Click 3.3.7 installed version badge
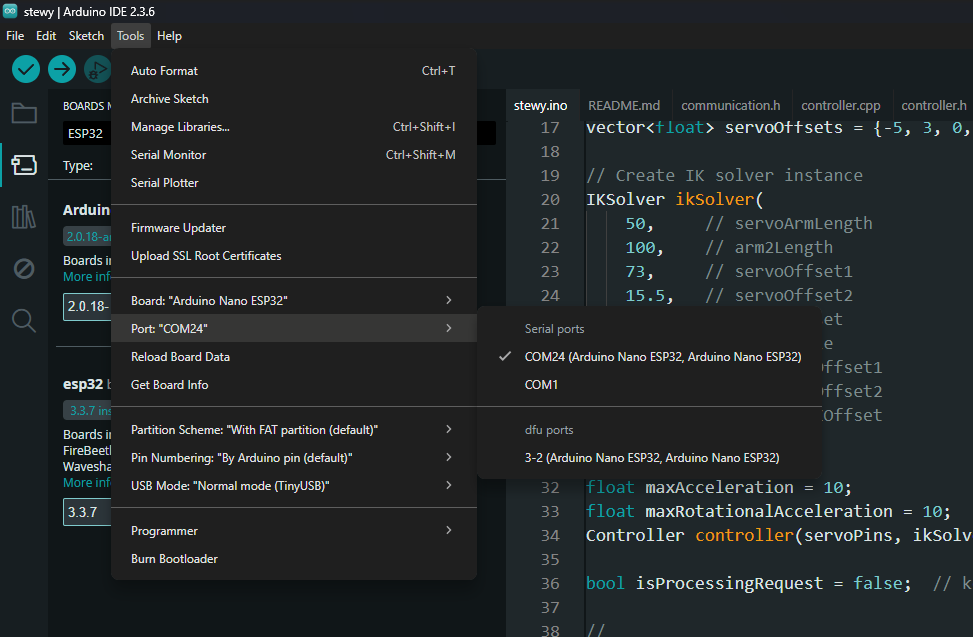 pyautogui.click(x=88, y=410)
